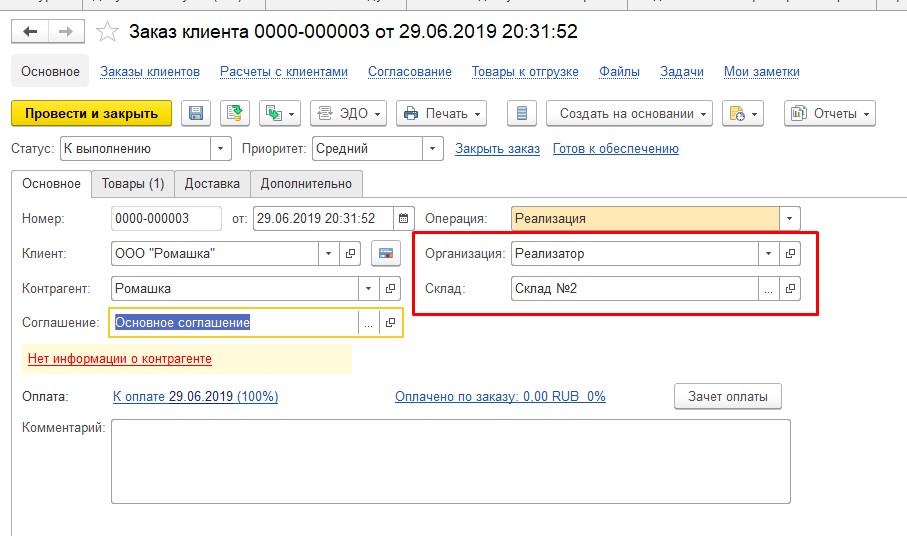907x536 pixels.
Task: Open Согласование navigation link
Action: click(410, 72)
